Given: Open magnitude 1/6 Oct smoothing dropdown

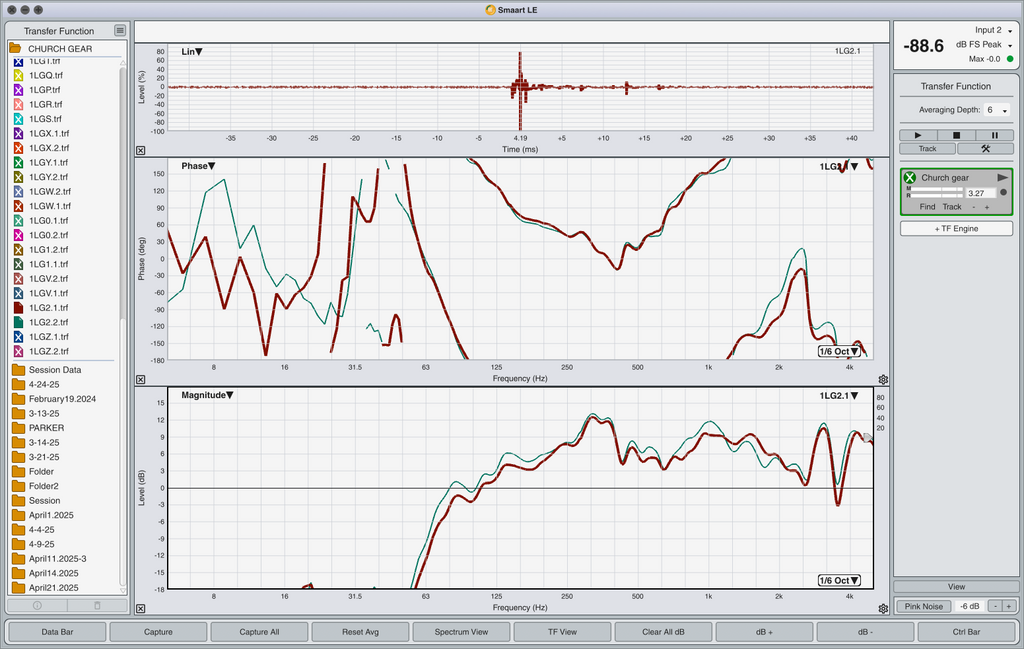Looking at the screenshot, I should 839,580.
